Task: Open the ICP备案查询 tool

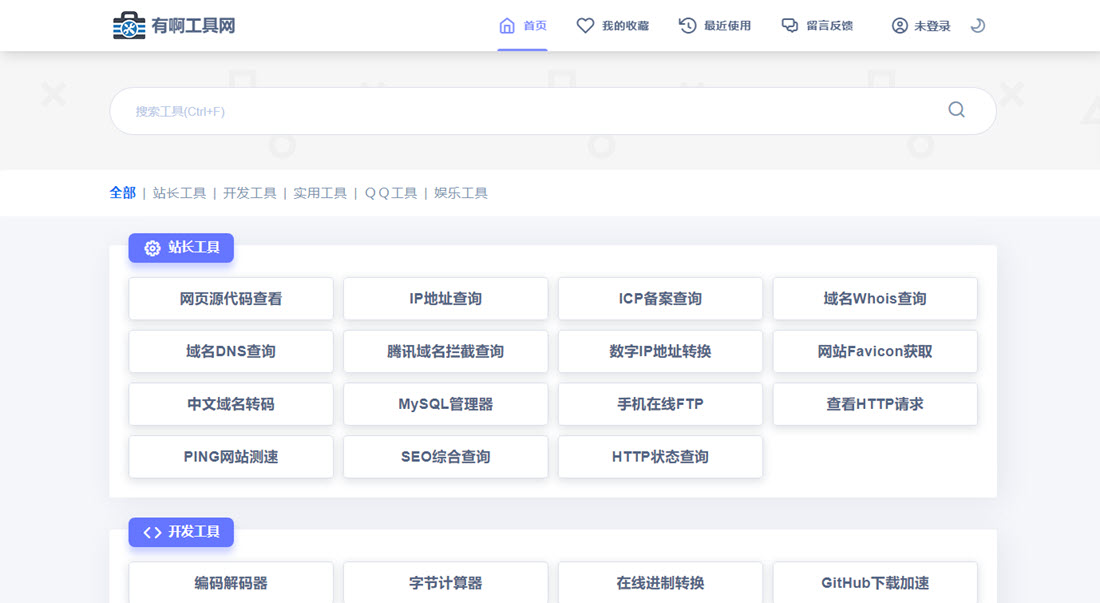Action: click(x=660, y=299)
